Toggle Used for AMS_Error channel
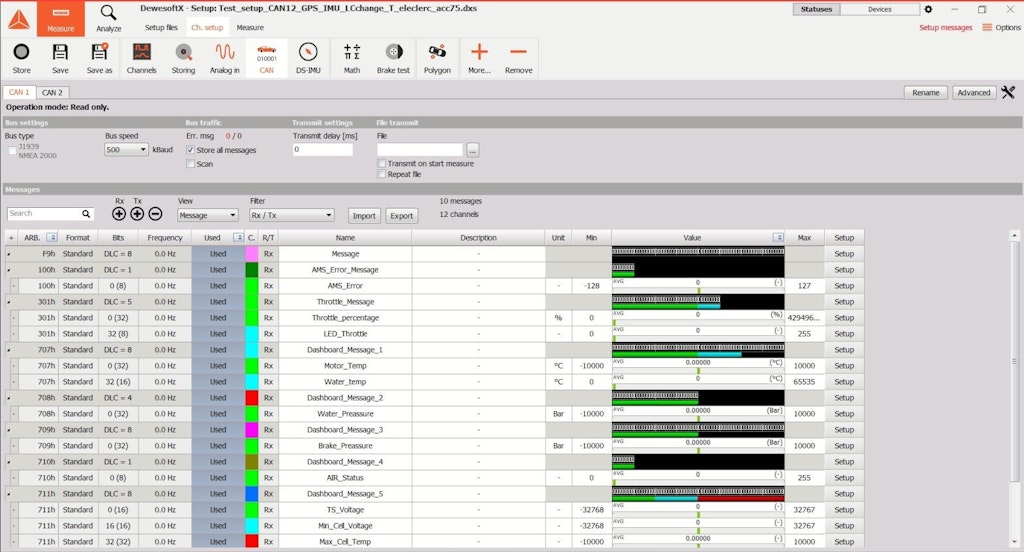 pyautogui.click(x=218, y=285)
